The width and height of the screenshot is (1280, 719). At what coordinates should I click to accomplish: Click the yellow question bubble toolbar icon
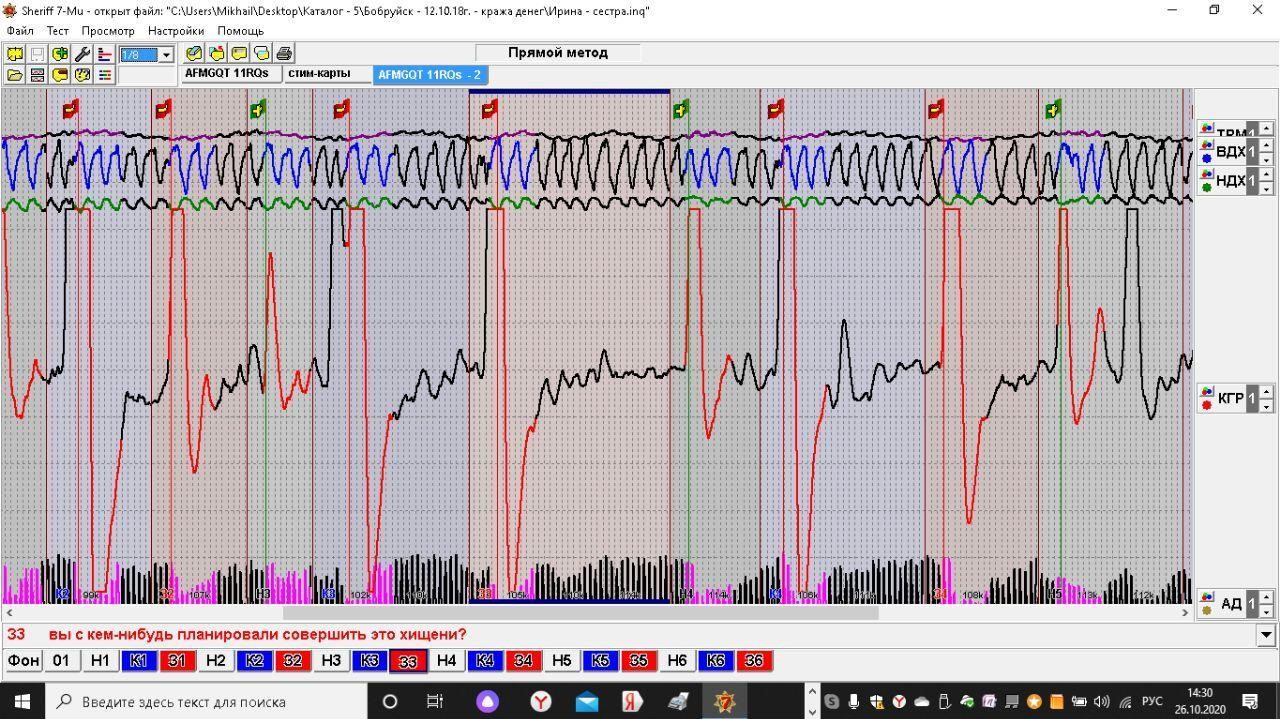[83, 75]
